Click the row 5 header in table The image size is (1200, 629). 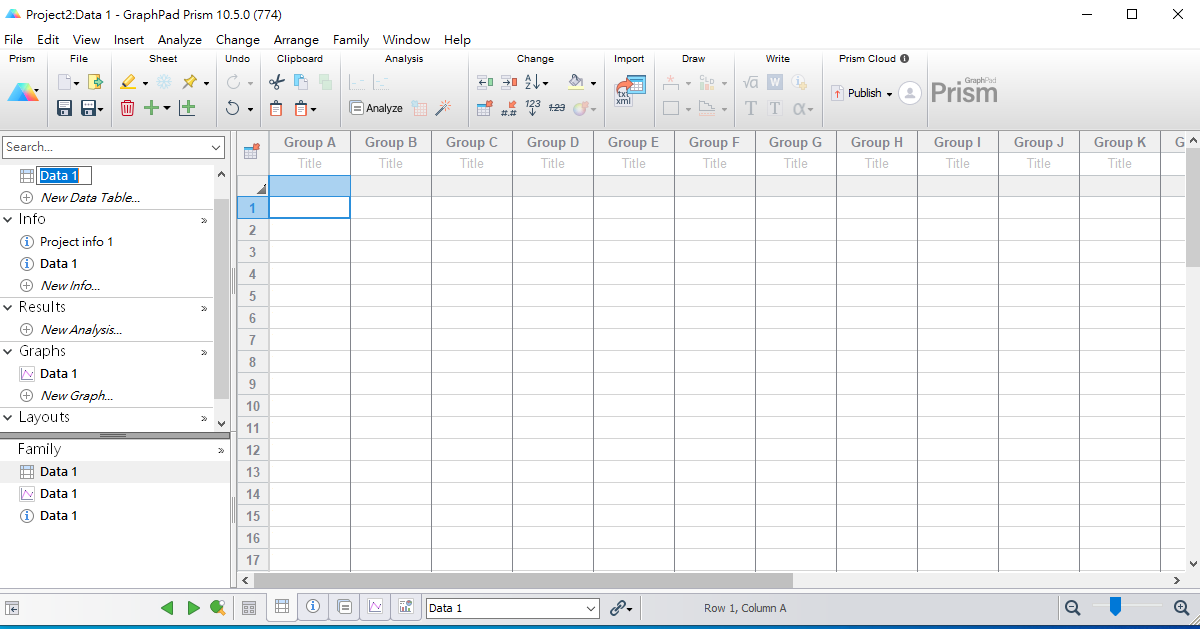pyautogui.click(x=253, y=296)
